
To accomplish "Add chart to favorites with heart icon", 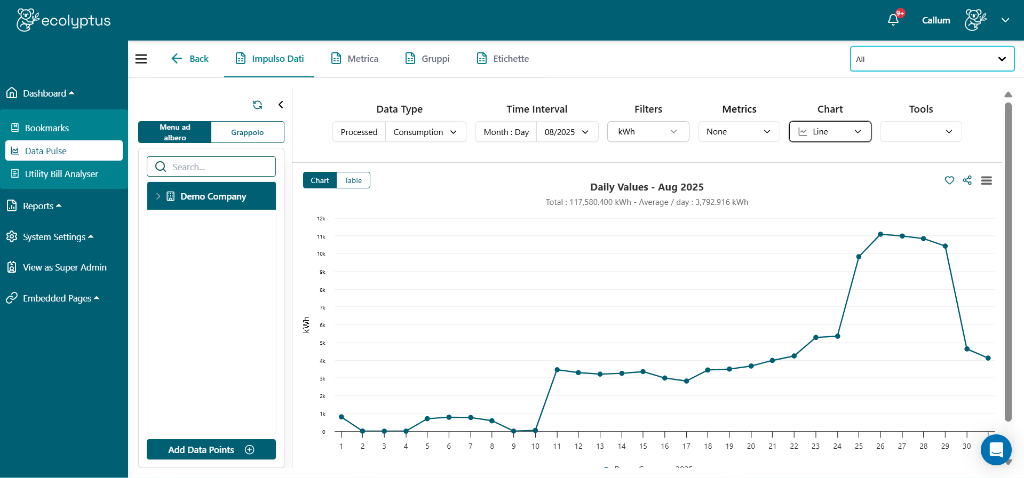I will tap(949, 180).
